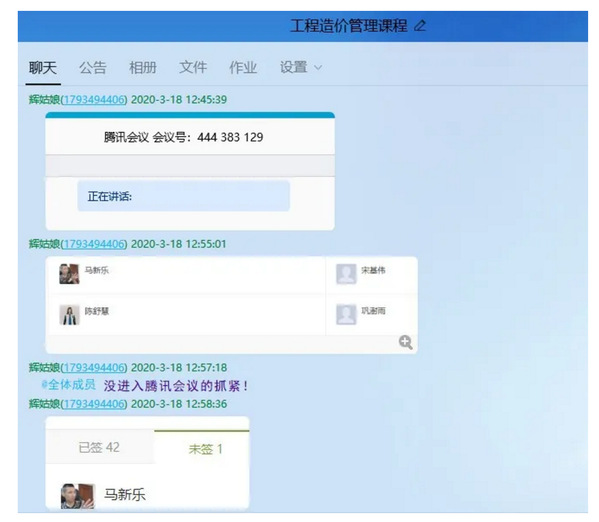Click the 已签 42 tab
This screenshot has height=522, width=599.
[99, 447]
